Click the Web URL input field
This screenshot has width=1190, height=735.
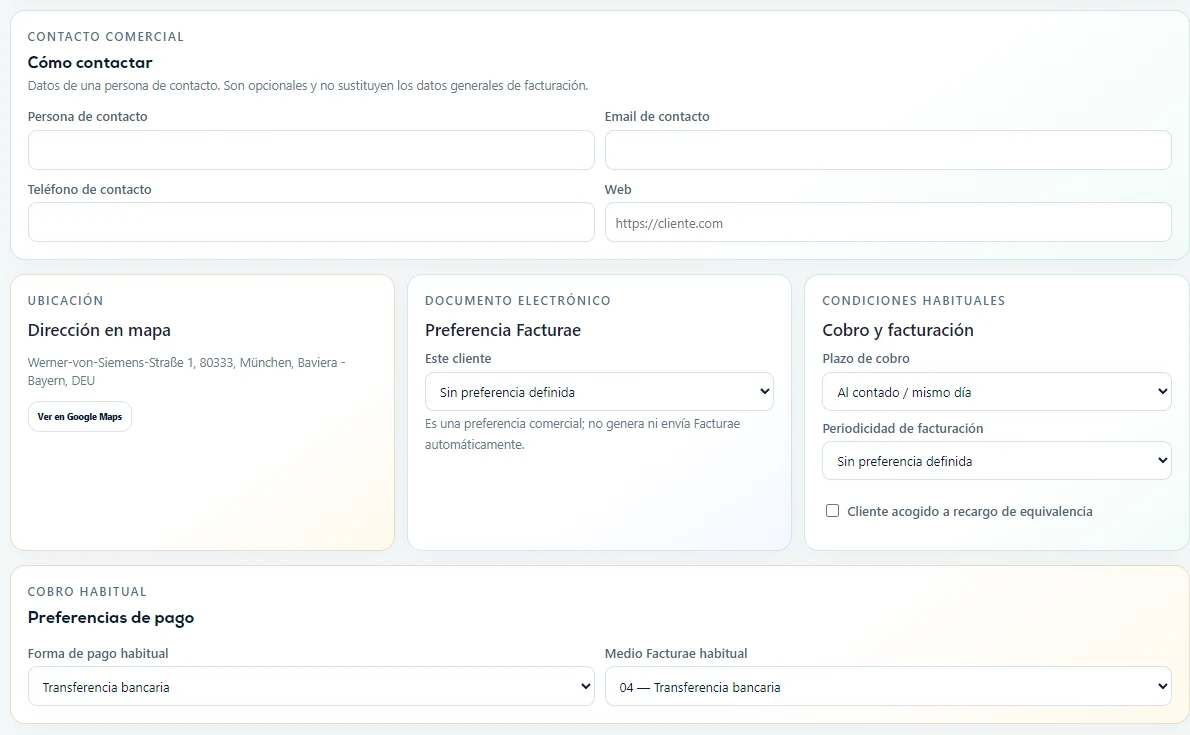888,222
